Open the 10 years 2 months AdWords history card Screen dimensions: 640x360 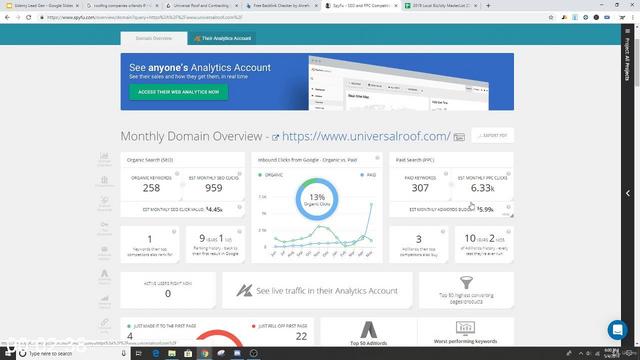[x=484, y=244]
